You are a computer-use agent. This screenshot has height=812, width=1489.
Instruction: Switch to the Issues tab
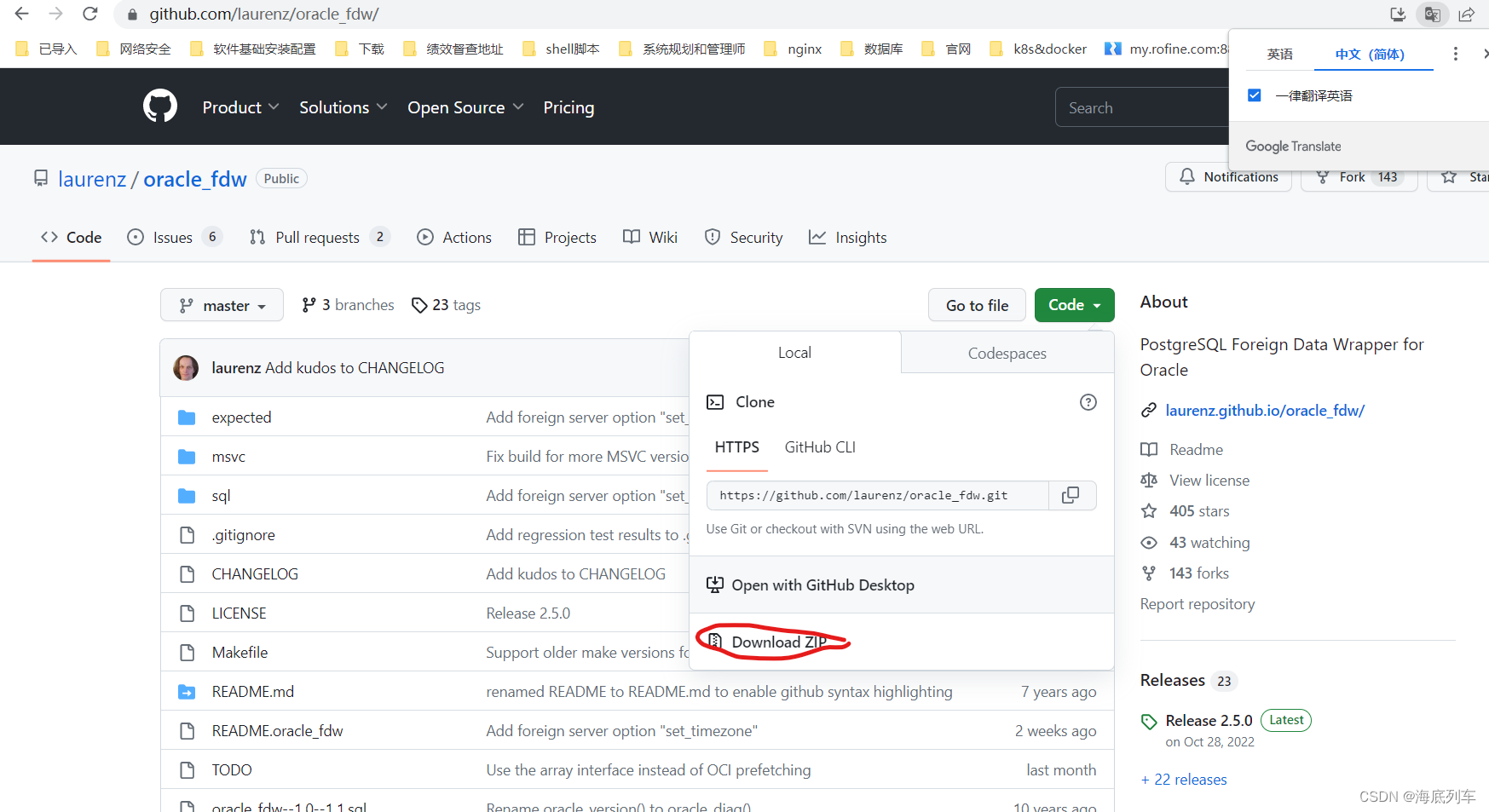click(174, 238)
